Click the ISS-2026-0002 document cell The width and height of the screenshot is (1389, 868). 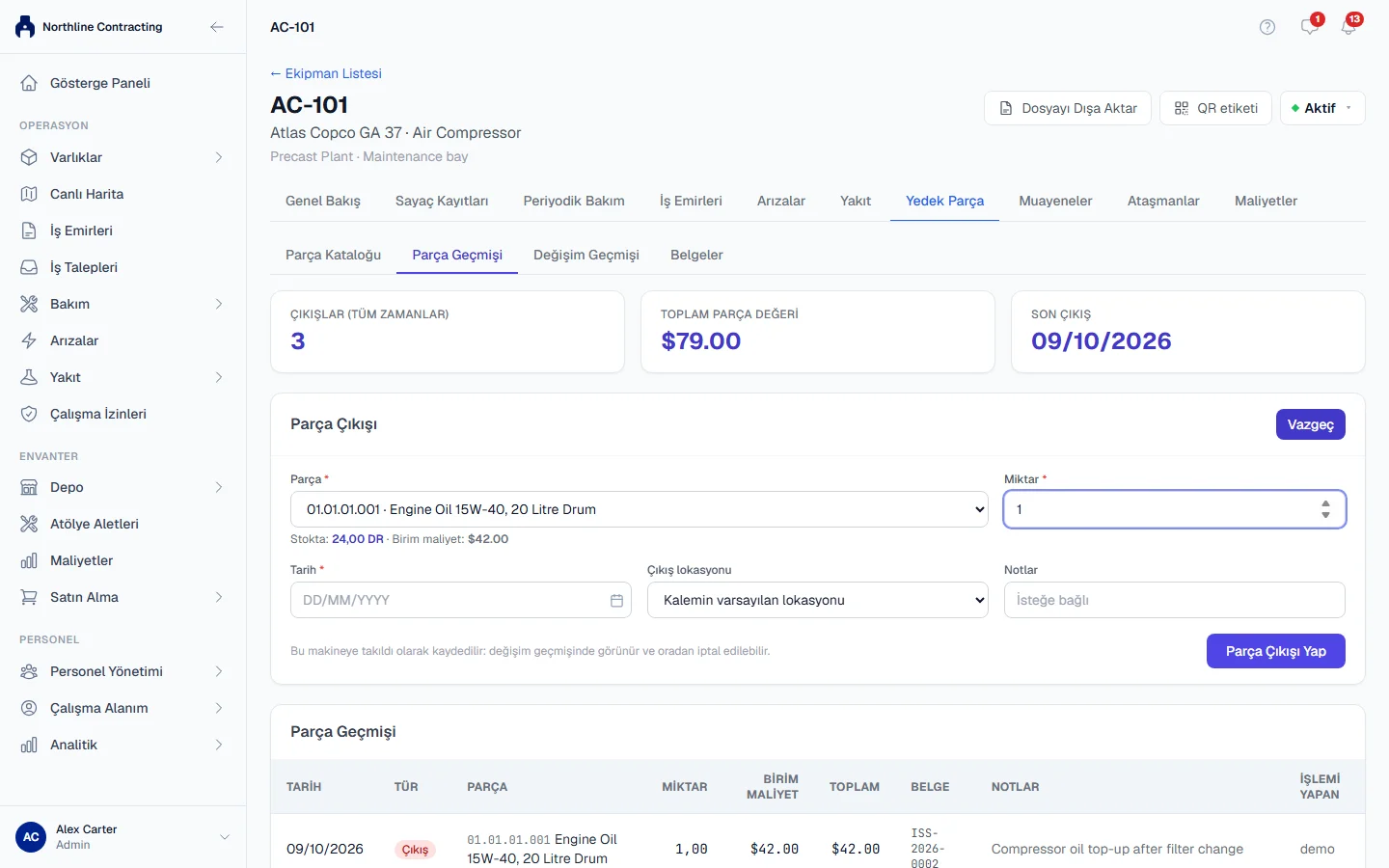tap(927, 849)
